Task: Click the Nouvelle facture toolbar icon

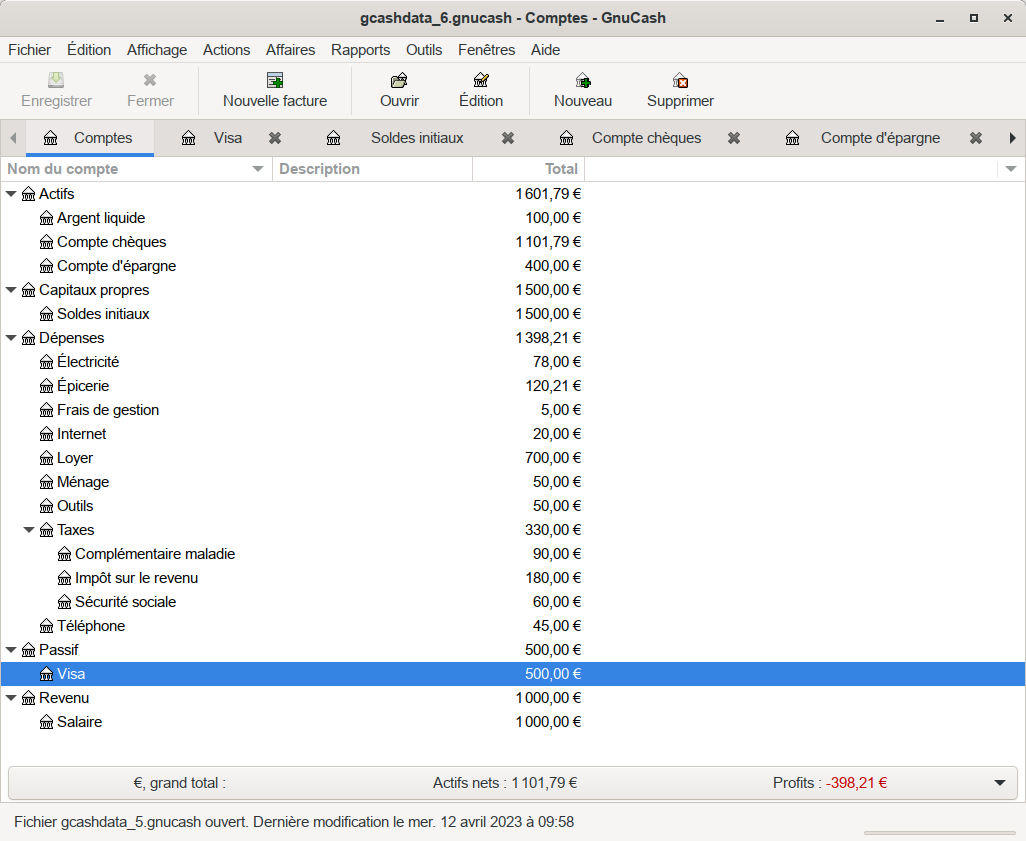Action: point(275,81)
